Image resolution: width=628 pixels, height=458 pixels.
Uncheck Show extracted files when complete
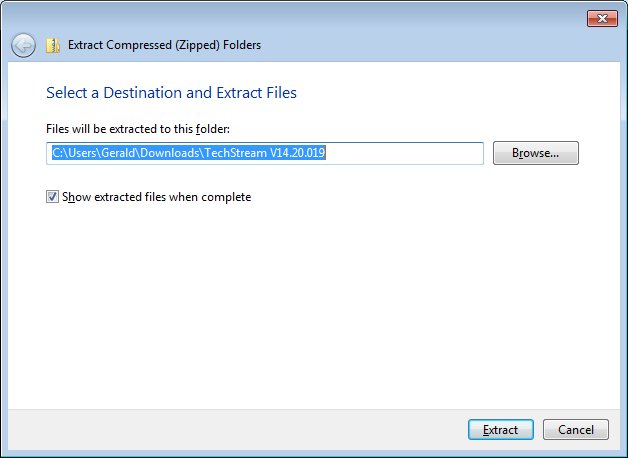[x=52, y=197]
